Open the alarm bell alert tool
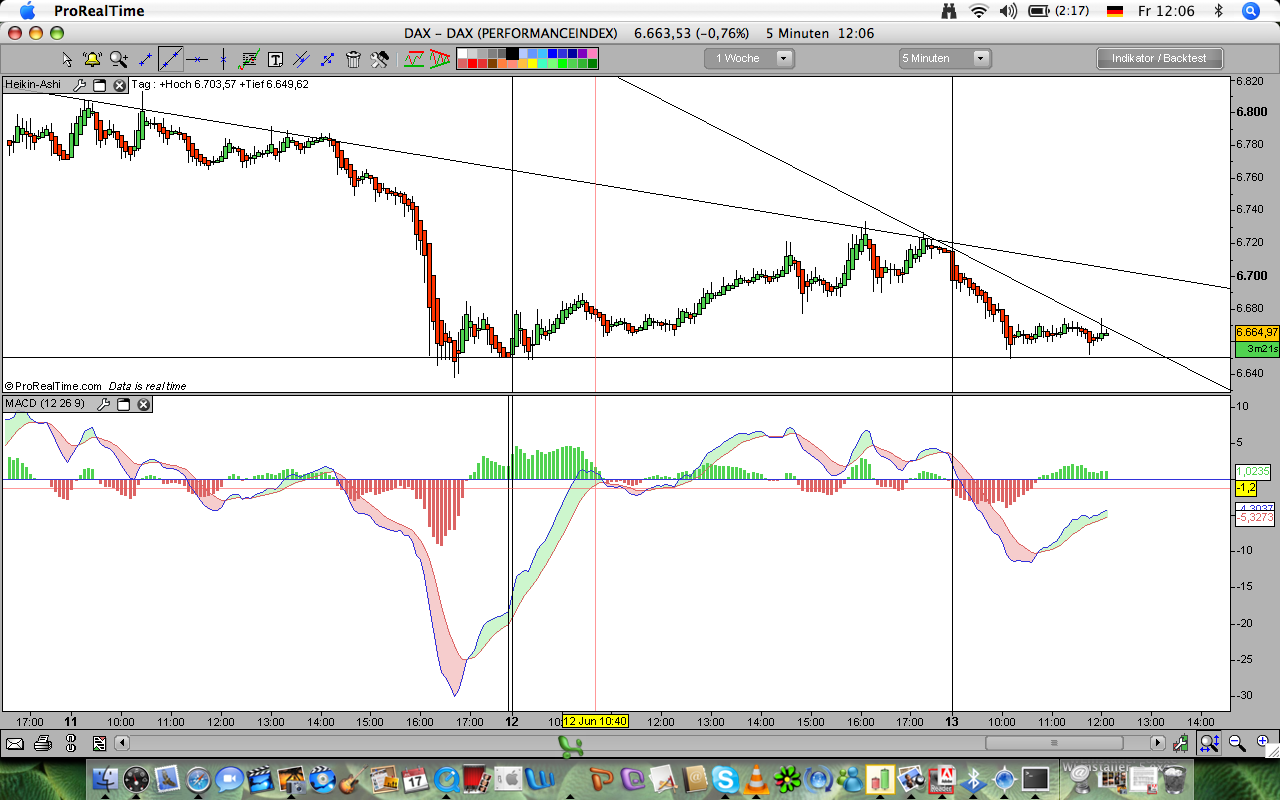The width and height of the screenshot is (1280, 800). click(92, 59)
